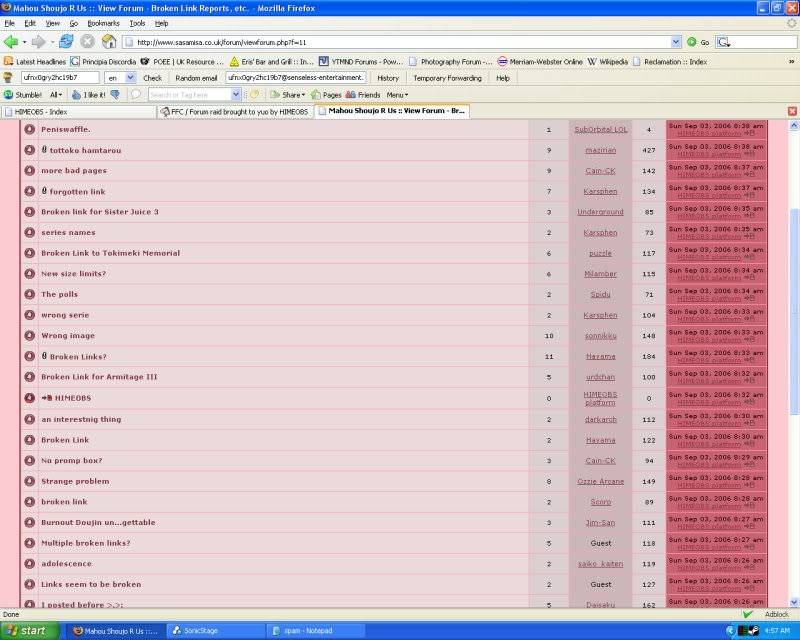This screenshot has height=640, width=800.
Task: Open the author link SubOrbital LOL
Action: coord(601,130)
